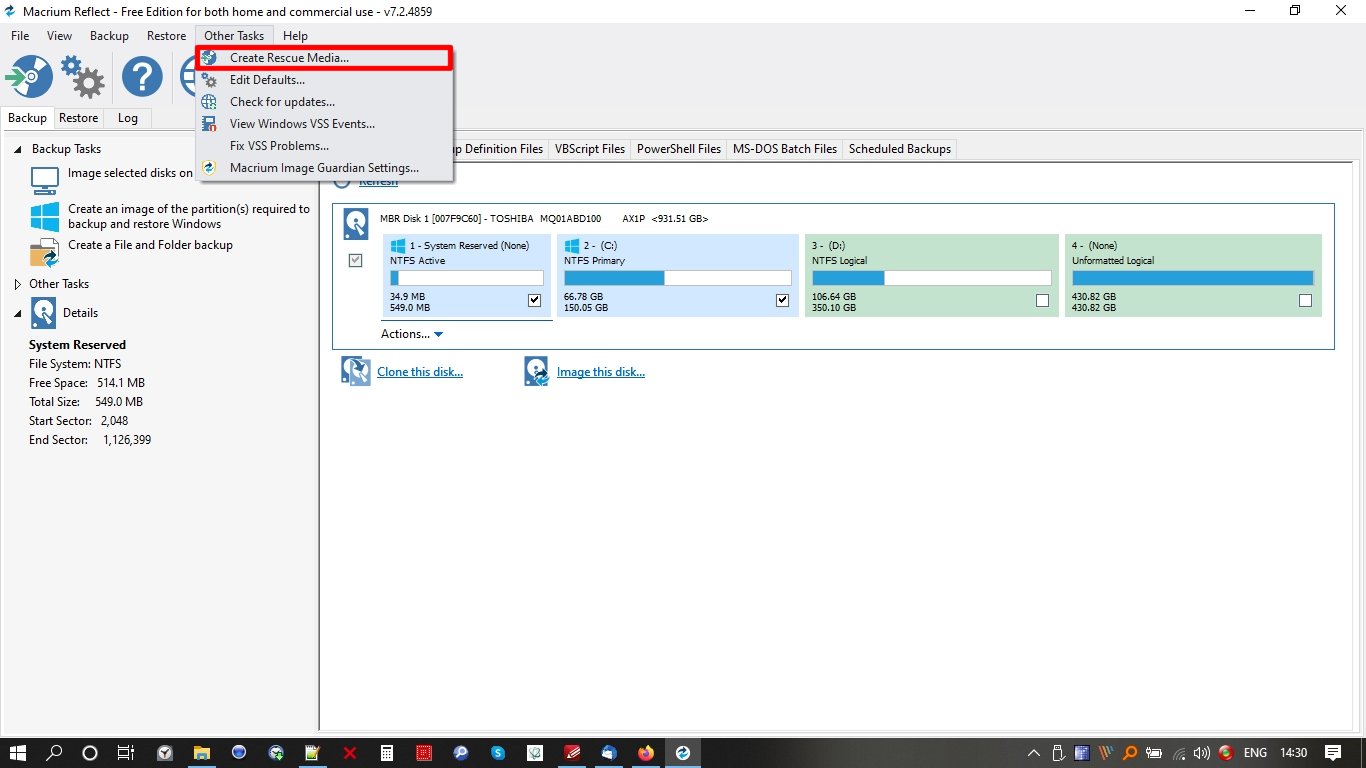Open Calculator from the taskbar
This screenshot has height=768, width=1366.
click(386, 752)
